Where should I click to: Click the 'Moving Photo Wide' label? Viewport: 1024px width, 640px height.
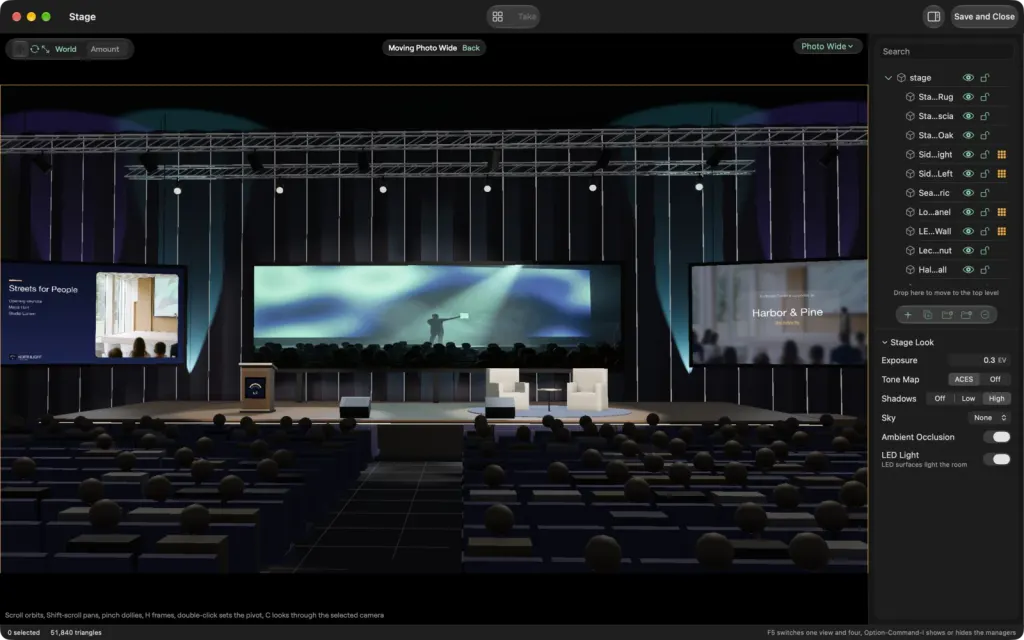423,48
